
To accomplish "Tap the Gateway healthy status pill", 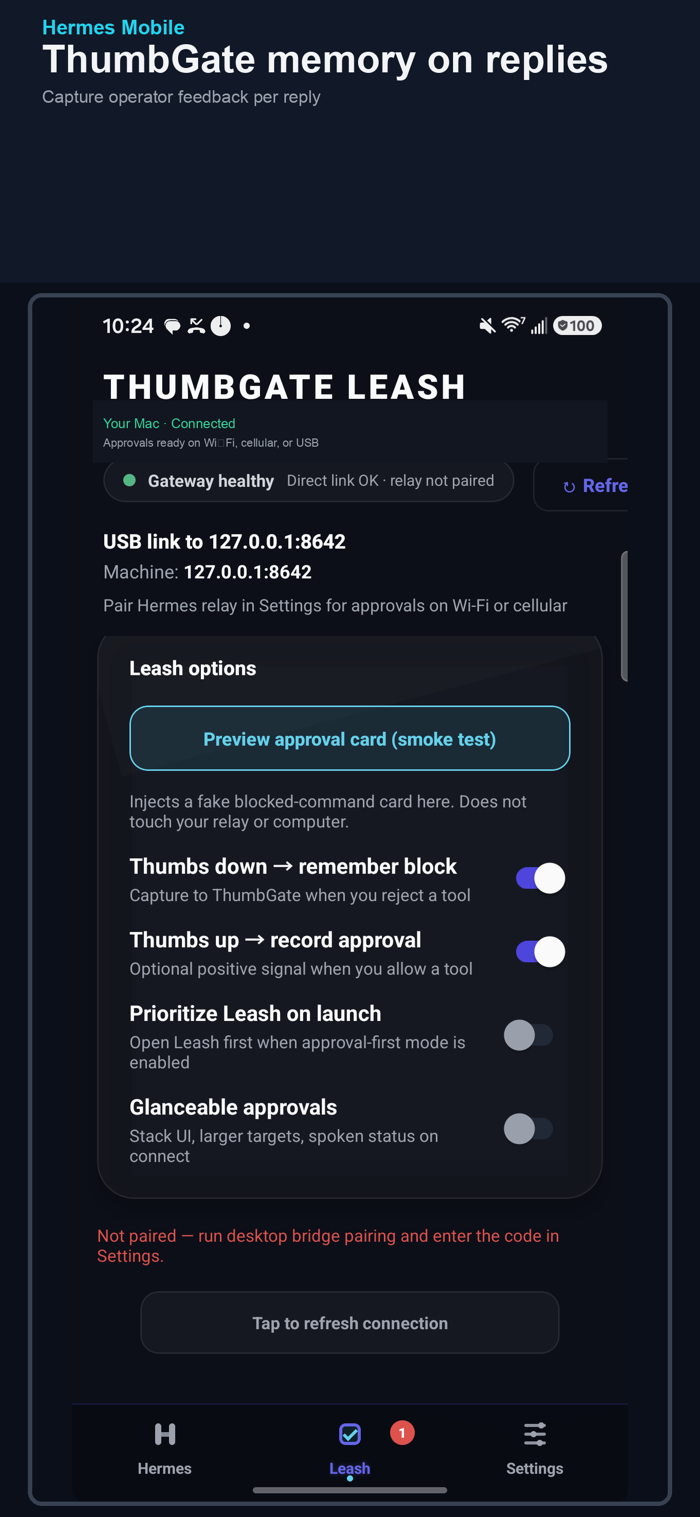I will (x=309, y=480).
